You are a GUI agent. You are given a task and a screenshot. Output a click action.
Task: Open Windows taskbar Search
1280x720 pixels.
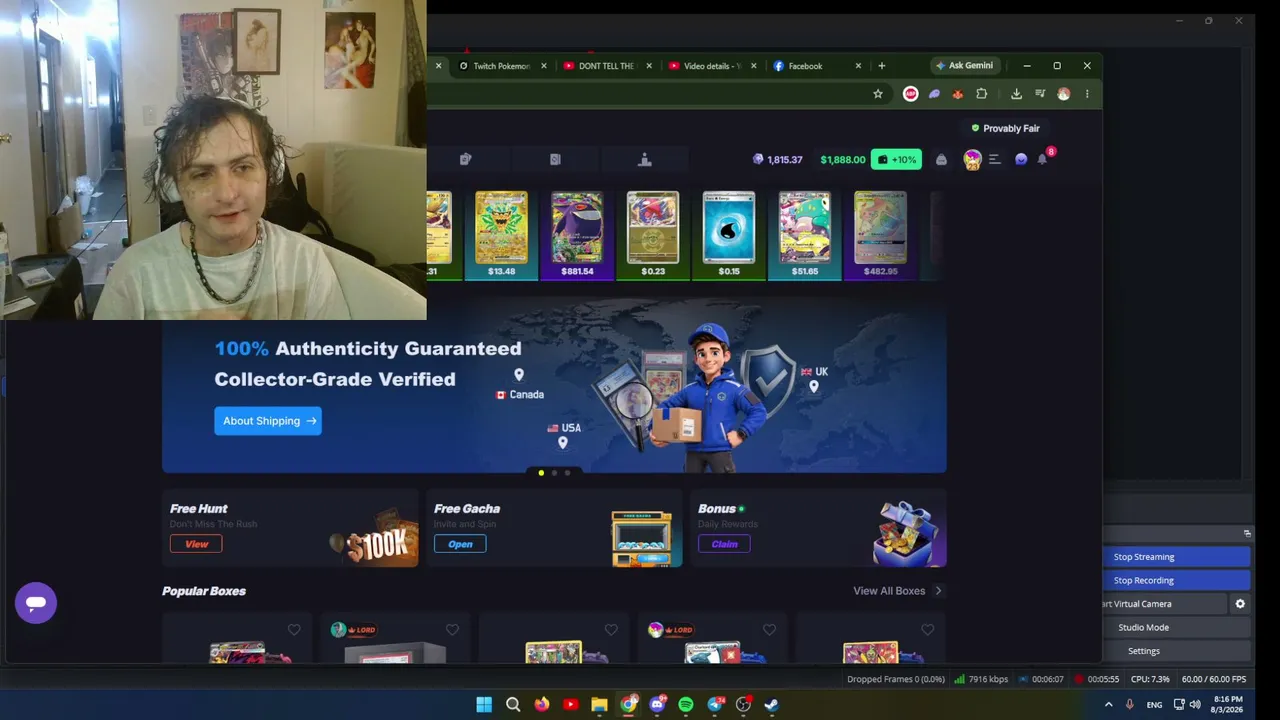click(513, 704)
